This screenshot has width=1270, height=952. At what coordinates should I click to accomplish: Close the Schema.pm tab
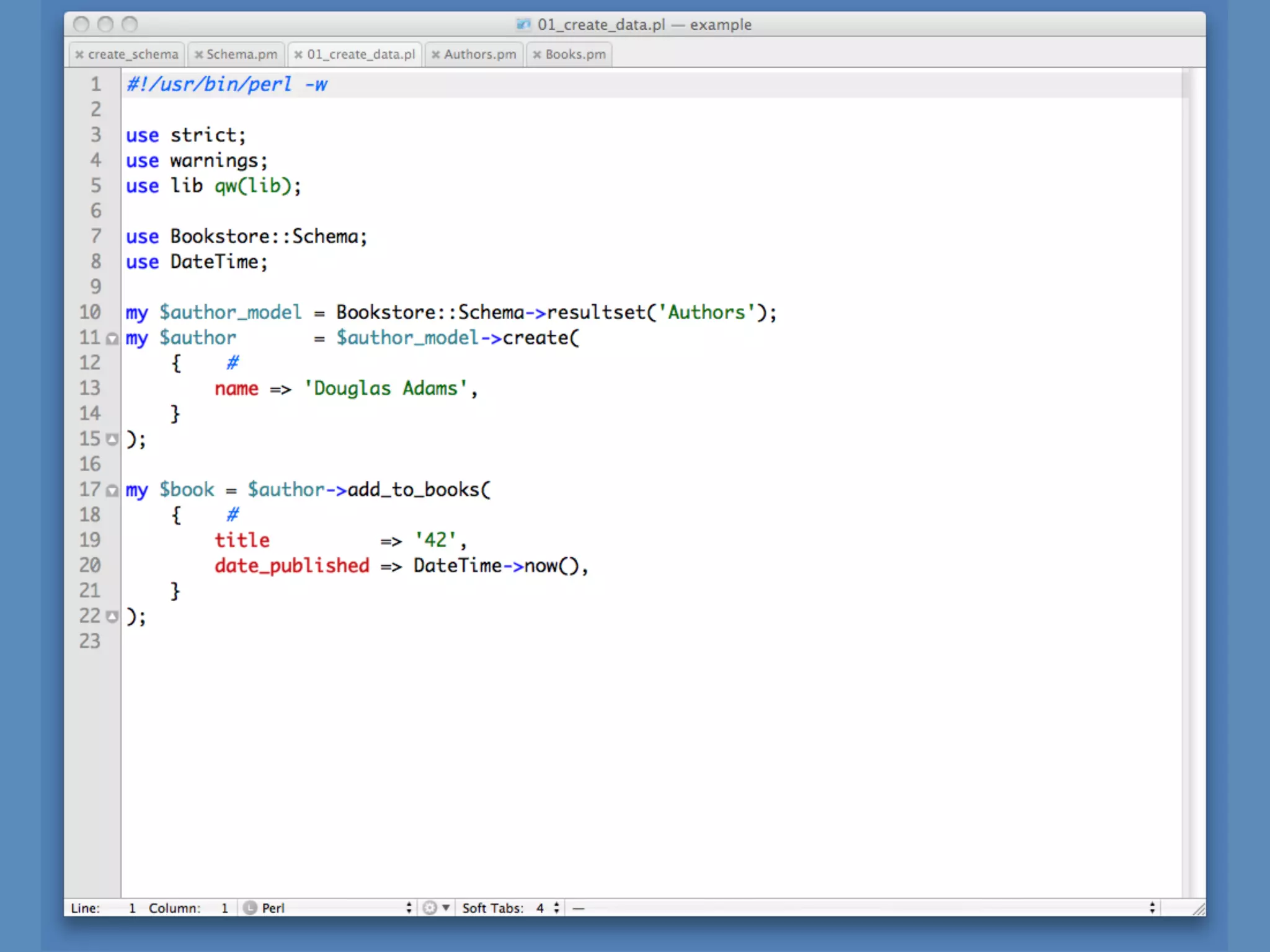[199, 55]
